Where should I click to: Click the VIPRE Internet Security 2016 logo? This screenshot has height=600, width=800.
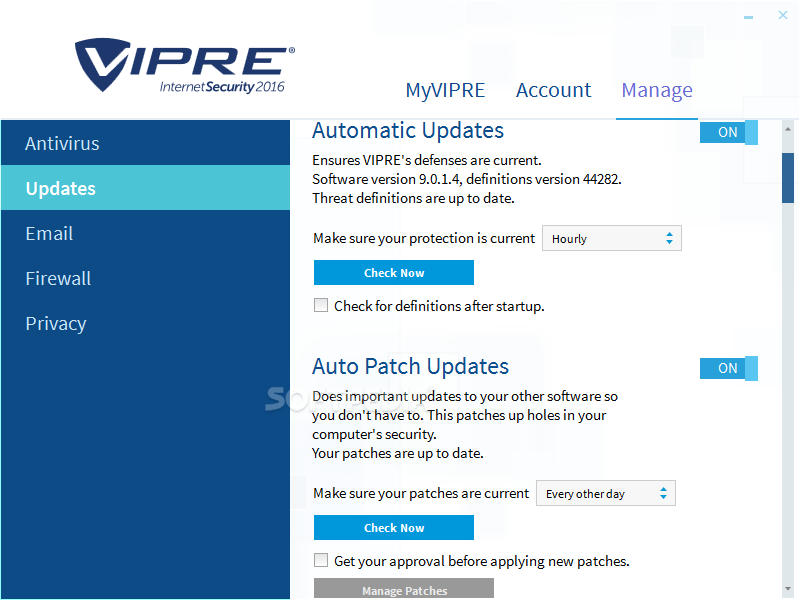pyautogui.click(x=185, y=65)
